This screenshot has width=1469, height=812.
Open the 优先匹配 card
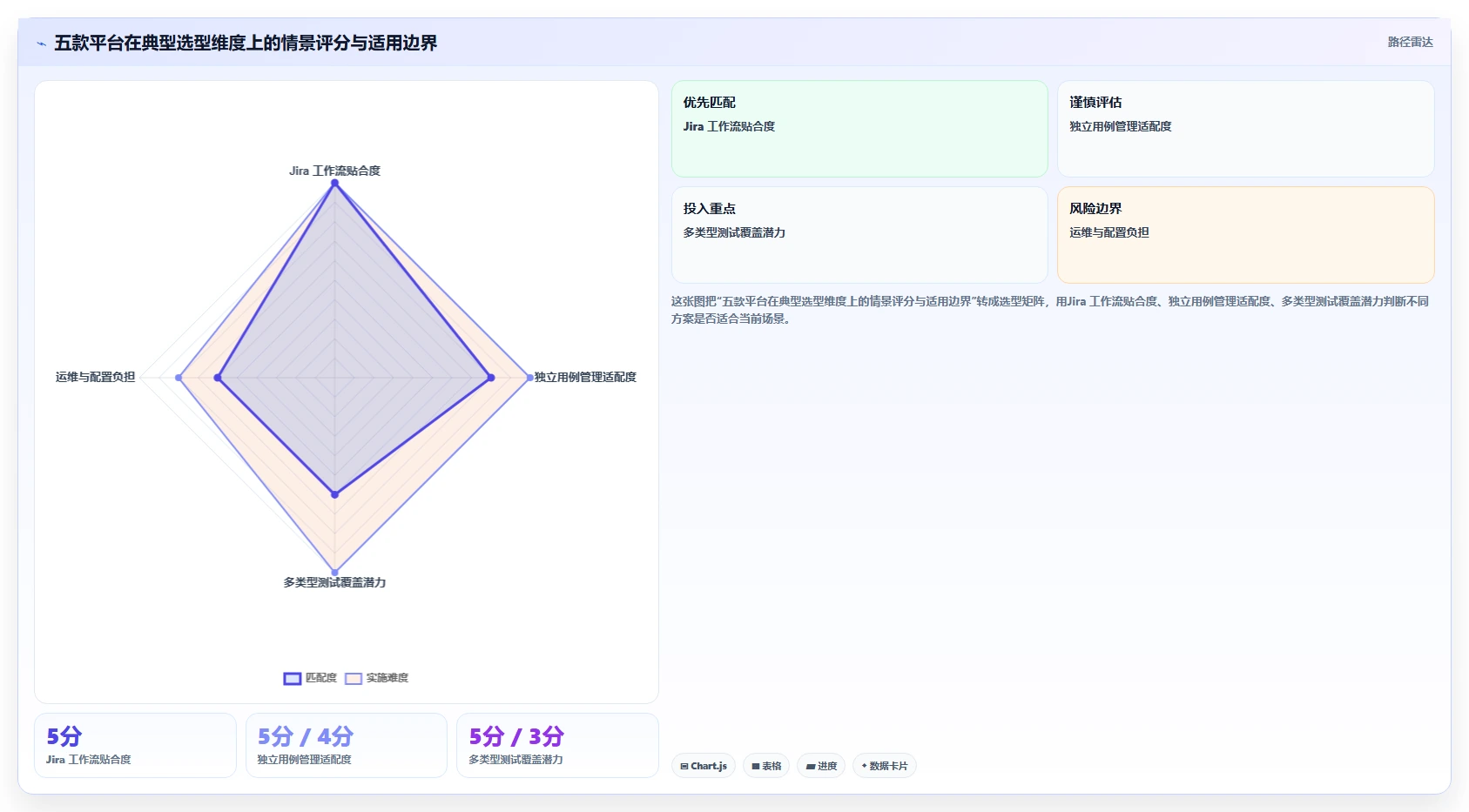point(859,129)
